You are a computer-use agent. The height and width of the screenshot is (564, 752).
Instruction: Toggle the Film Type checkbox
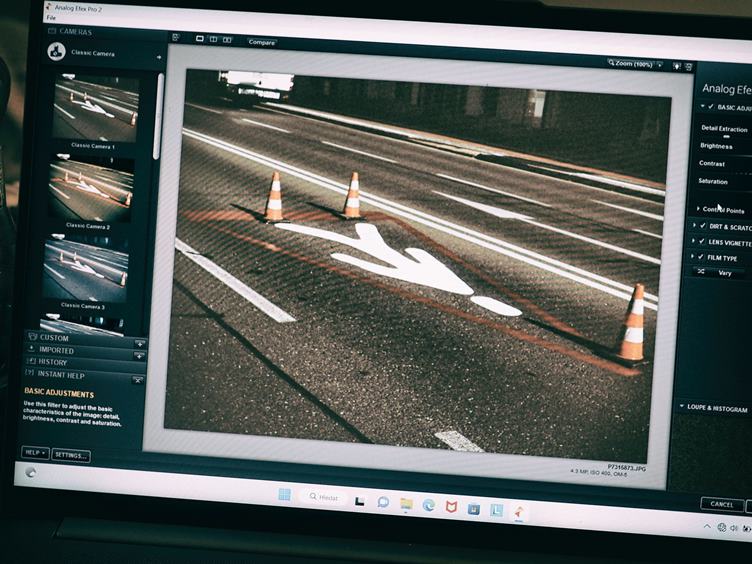701,257
